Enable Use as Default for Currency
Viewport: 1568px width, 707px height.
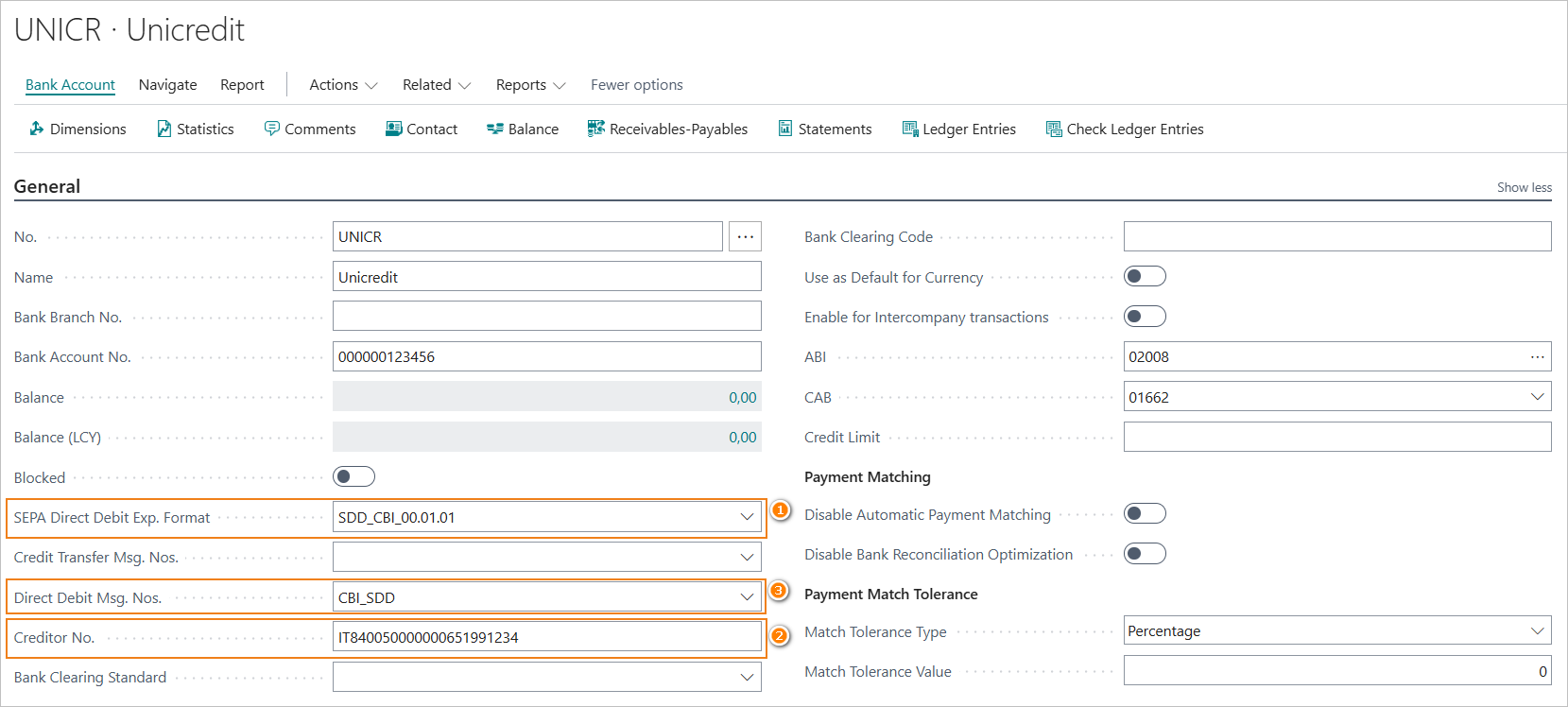point(1145,277)
